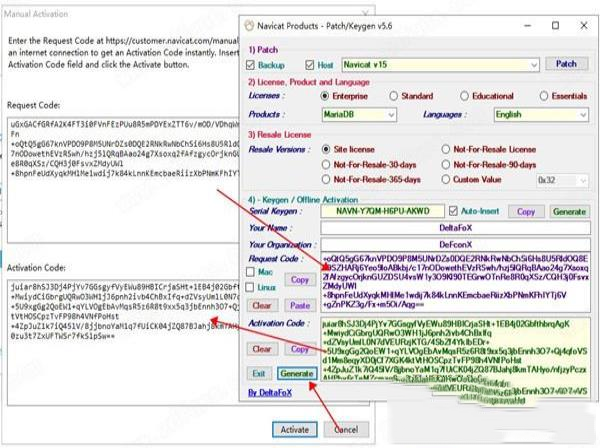Click the Patch button
The image size is (600, 448).
point(566,64)
